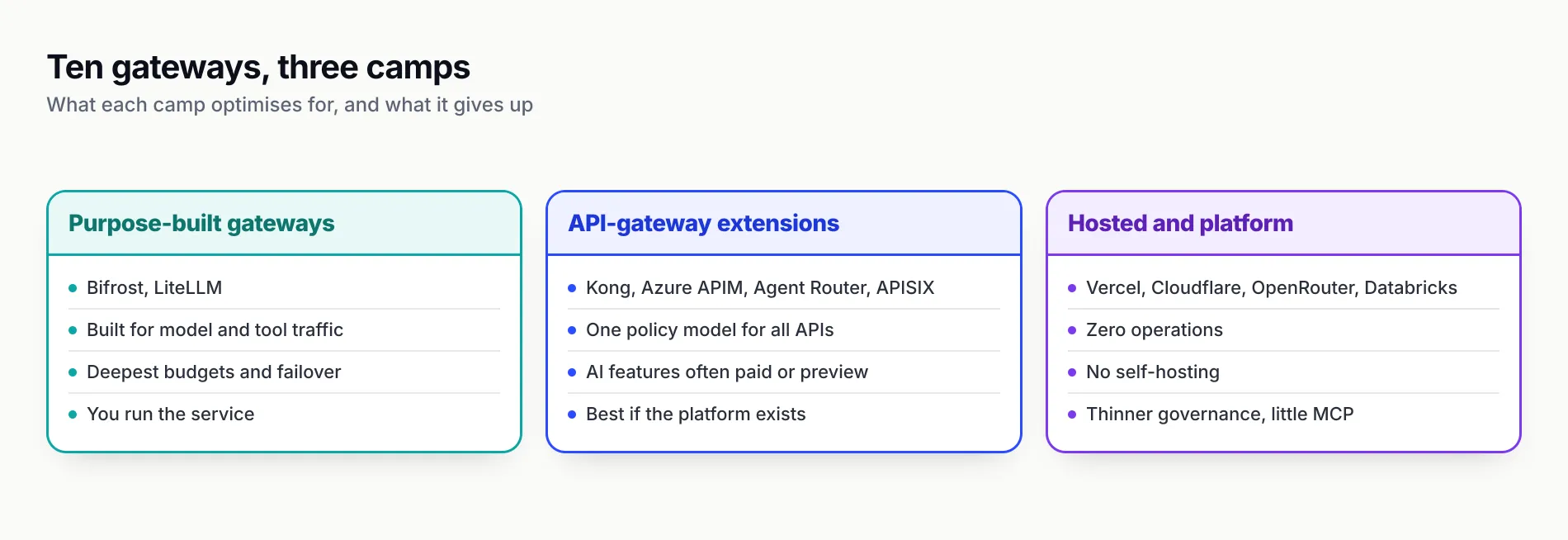Click 'One policy model for all APIs'
This screenshot has width=1568, height=540.
click(710, 329)
